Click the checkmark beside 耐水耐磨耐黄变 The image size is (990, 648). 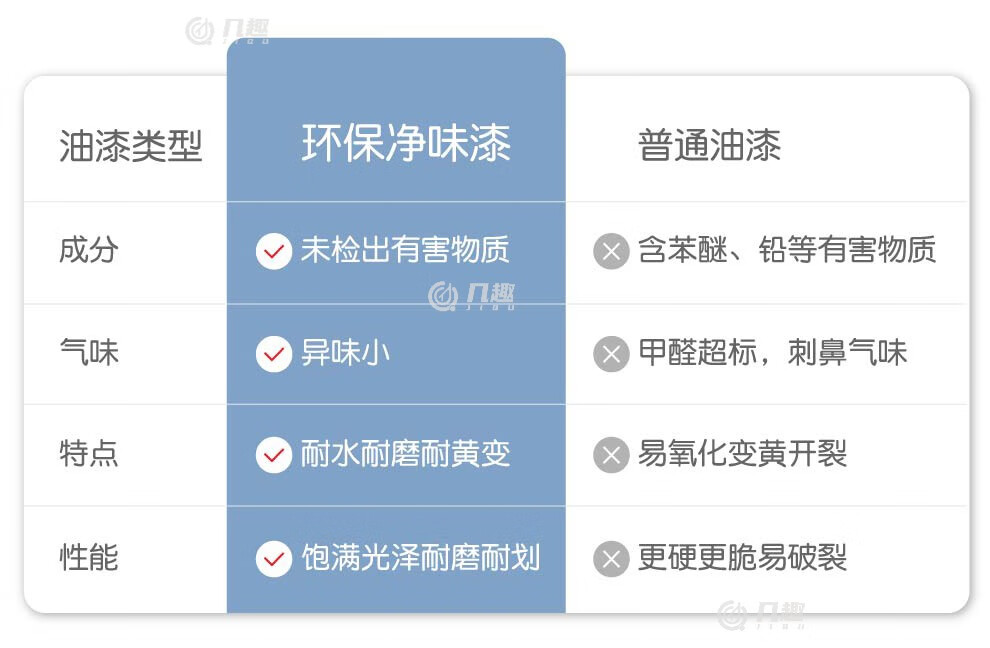coord(273,455)
